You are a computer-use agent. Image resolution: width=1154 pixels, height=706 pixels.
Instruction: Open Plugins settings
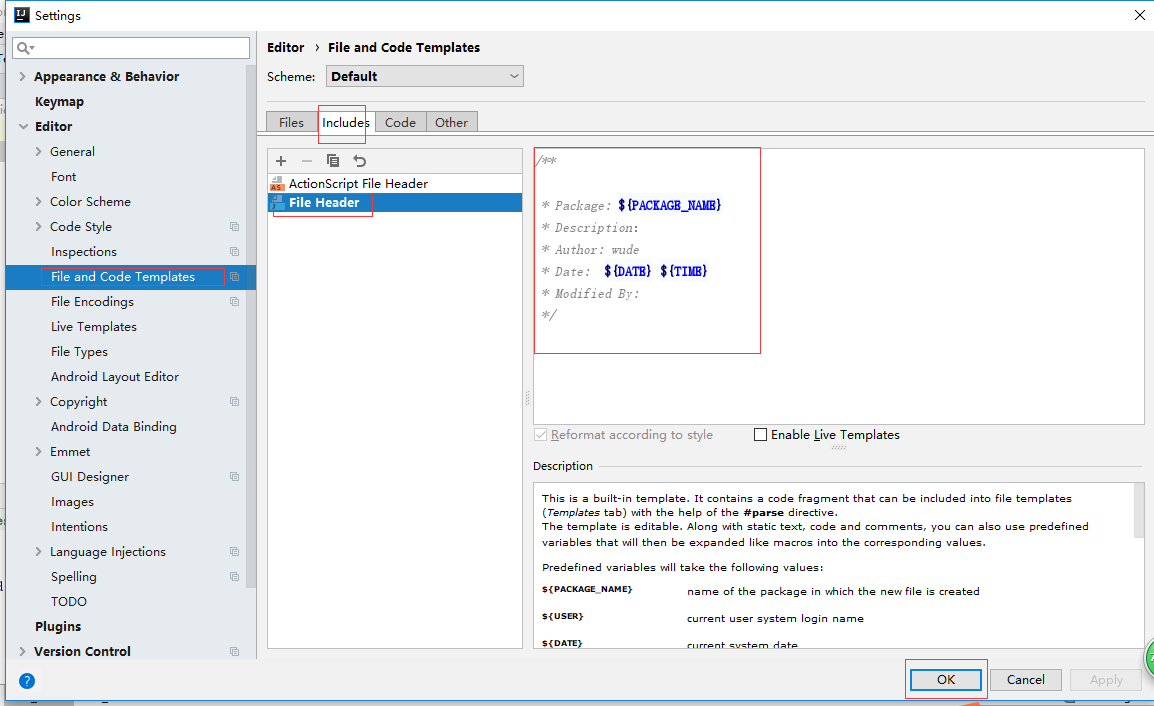click(x=58, y=626)
